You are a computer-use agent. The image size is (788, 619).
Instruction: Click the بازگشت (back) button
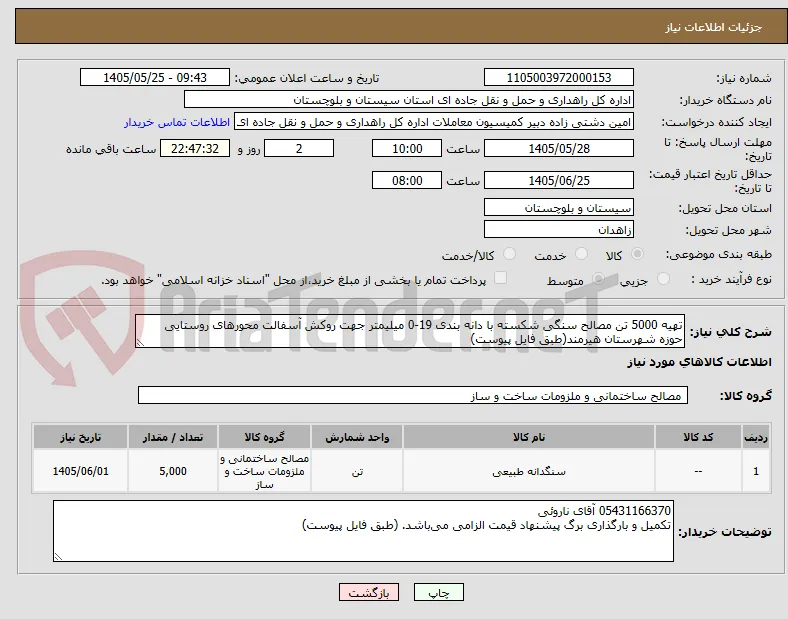[x=369, y=592]
